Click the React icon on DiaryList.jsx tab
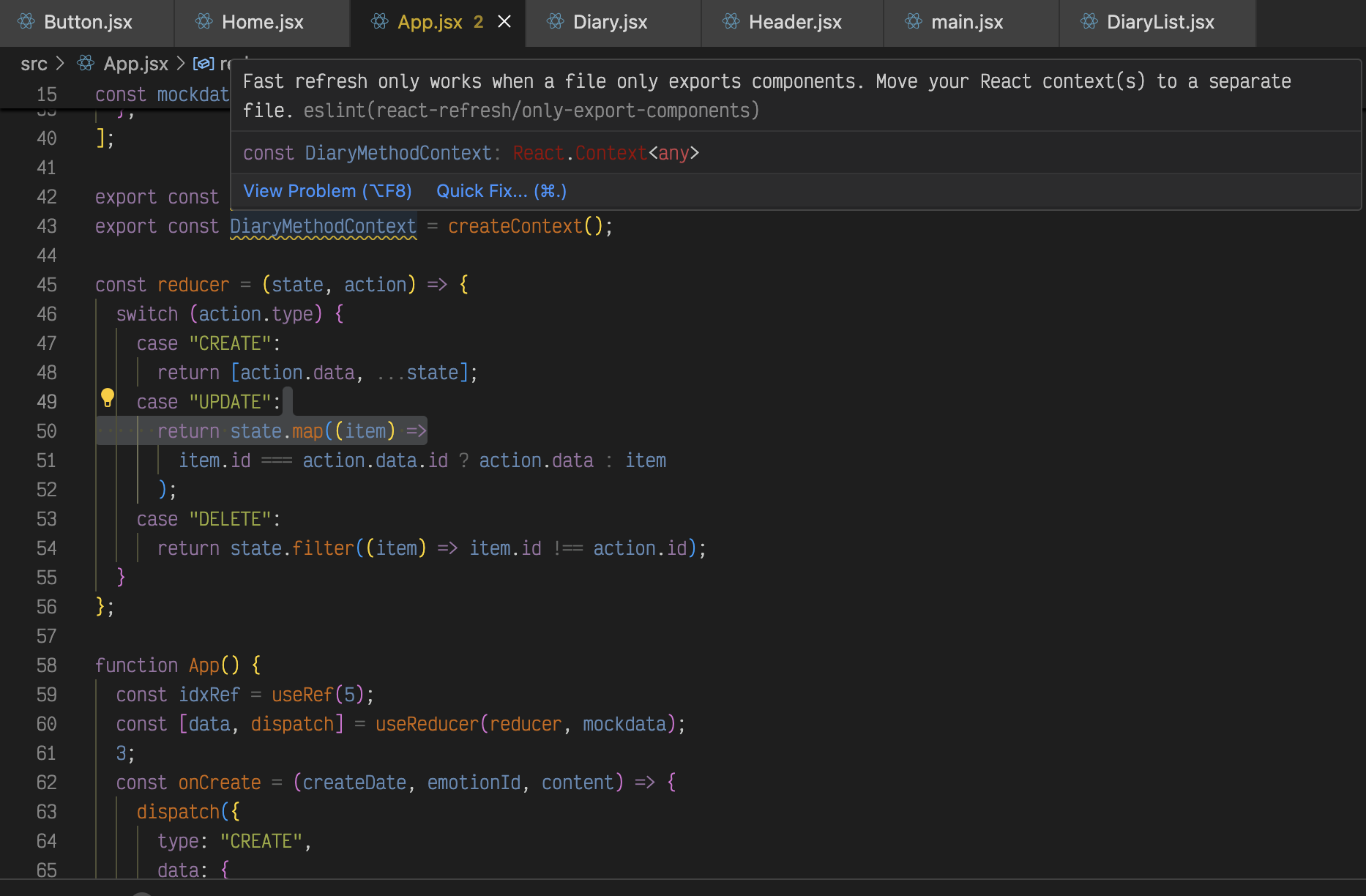1366x896 pixels. [x=1089, y=22]
